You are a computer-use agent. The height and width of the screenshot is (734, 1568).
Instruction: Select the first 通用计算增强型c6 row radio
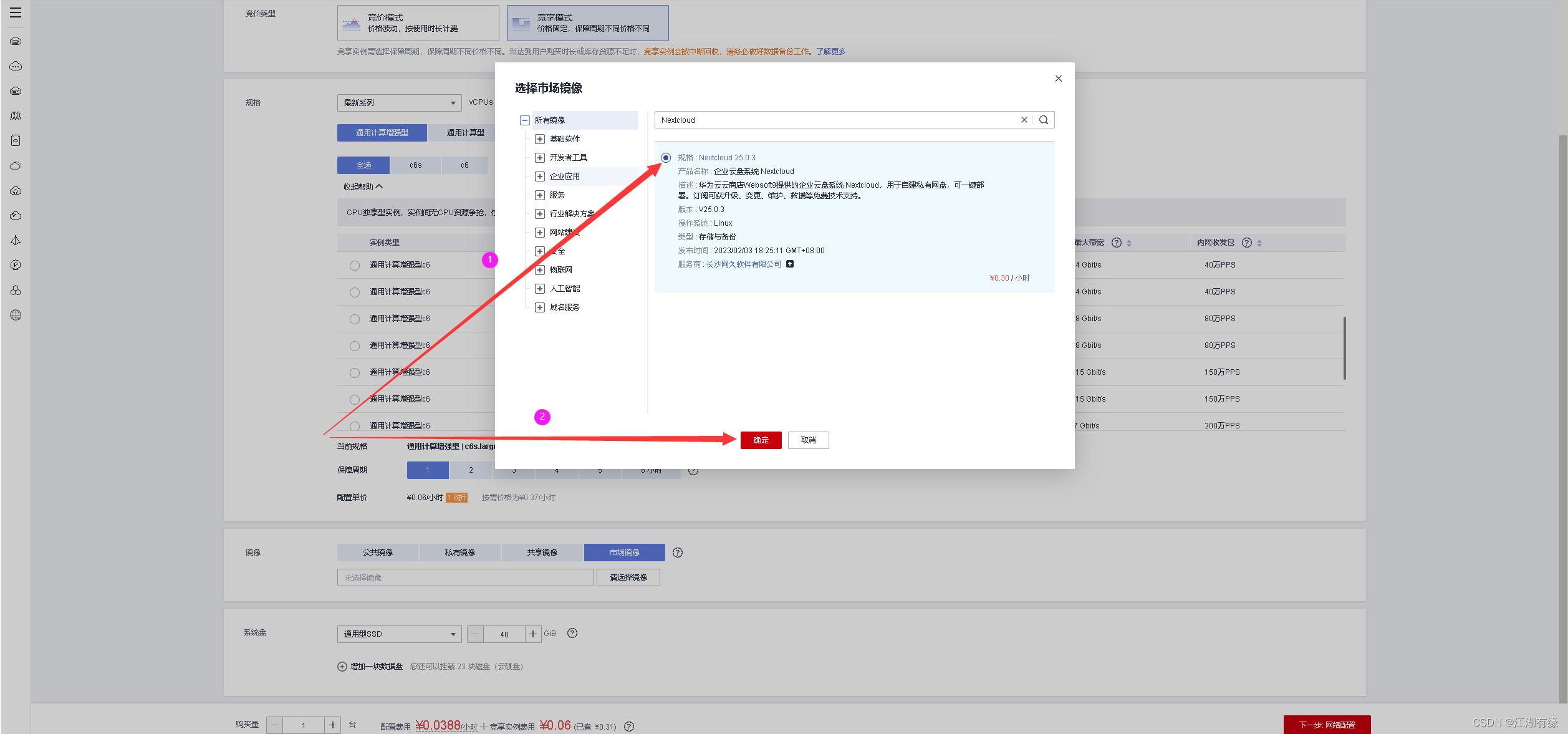click(x=355, y=266)
